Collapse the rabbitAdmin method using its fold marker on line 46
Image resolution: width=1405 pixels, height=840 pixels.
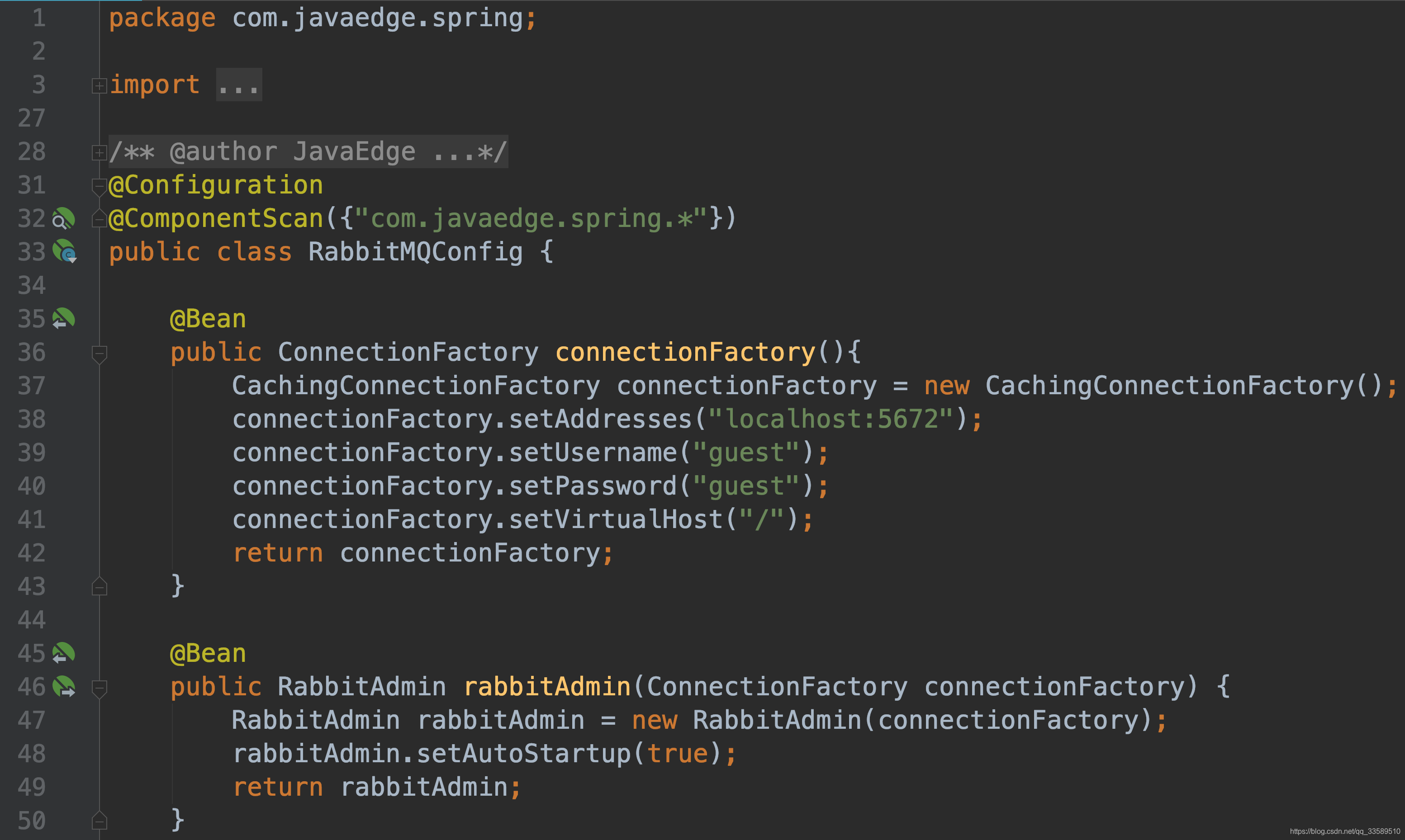coord(99,688)
